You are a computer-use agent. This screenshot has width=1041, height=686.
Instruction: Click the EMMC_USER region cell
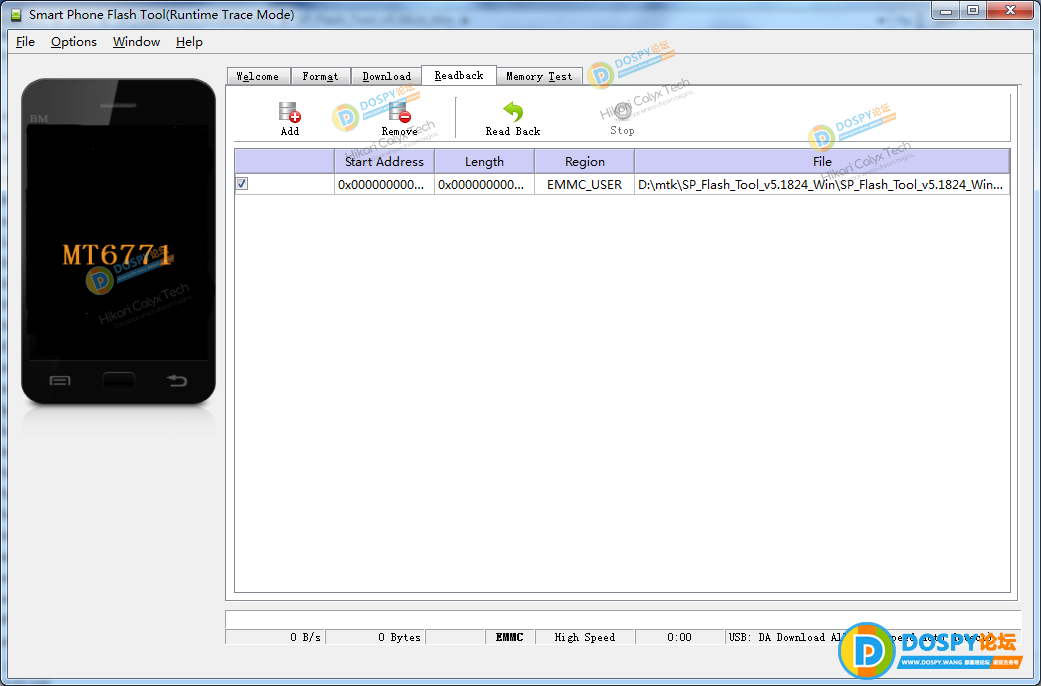point(584,185)
